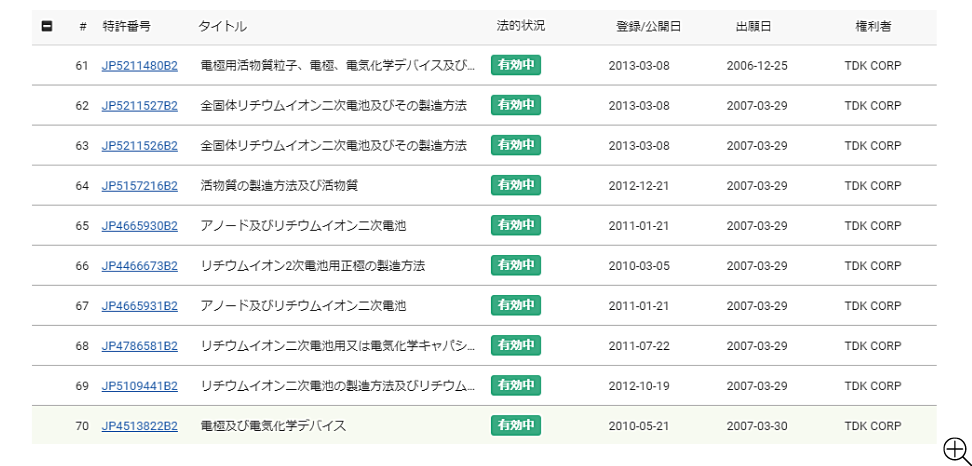Viewport: 972px width, 466px height.
Task: Select title リチウムイオン二次電池の製造方法及びリチウム…
Action: (338, 386)
